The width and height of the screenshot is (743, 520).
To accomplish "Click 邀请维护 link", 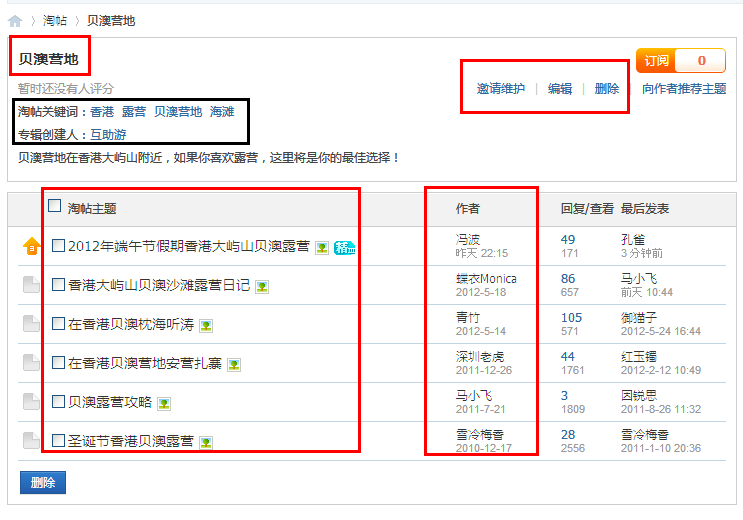I will pyautogui.click(x=501, y=89).
